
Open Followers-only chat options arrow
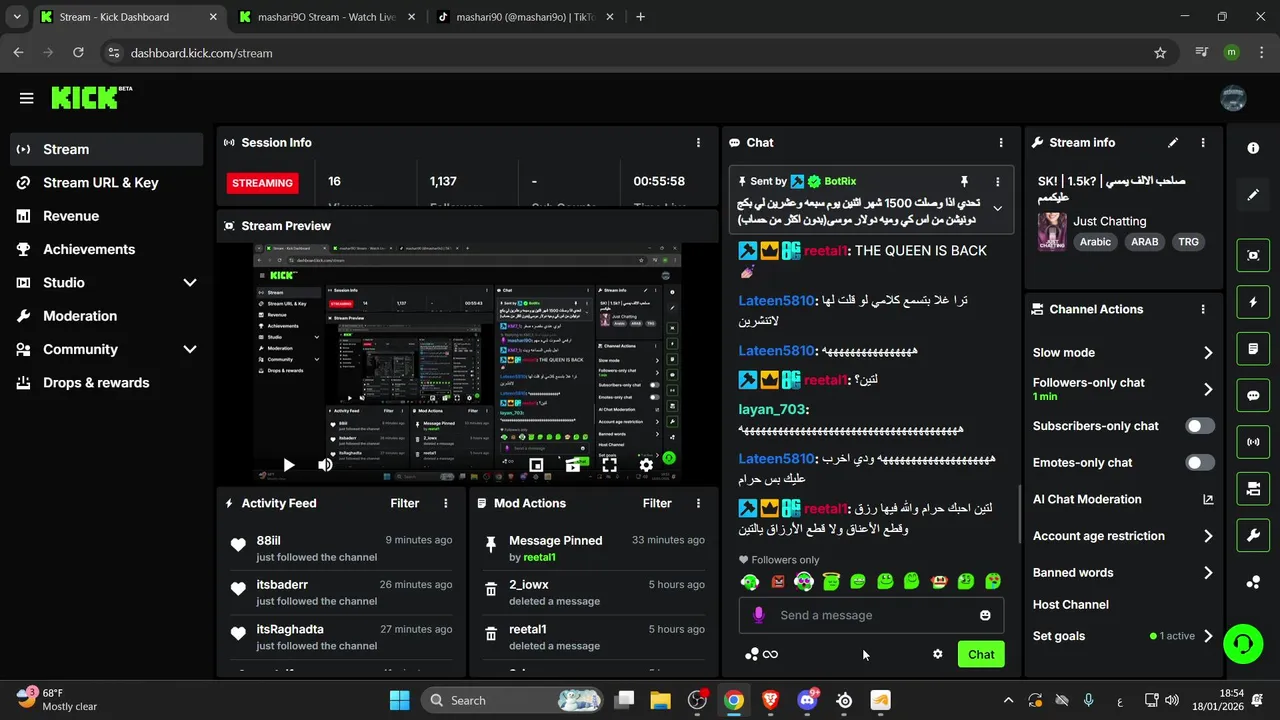(1208, 389)
